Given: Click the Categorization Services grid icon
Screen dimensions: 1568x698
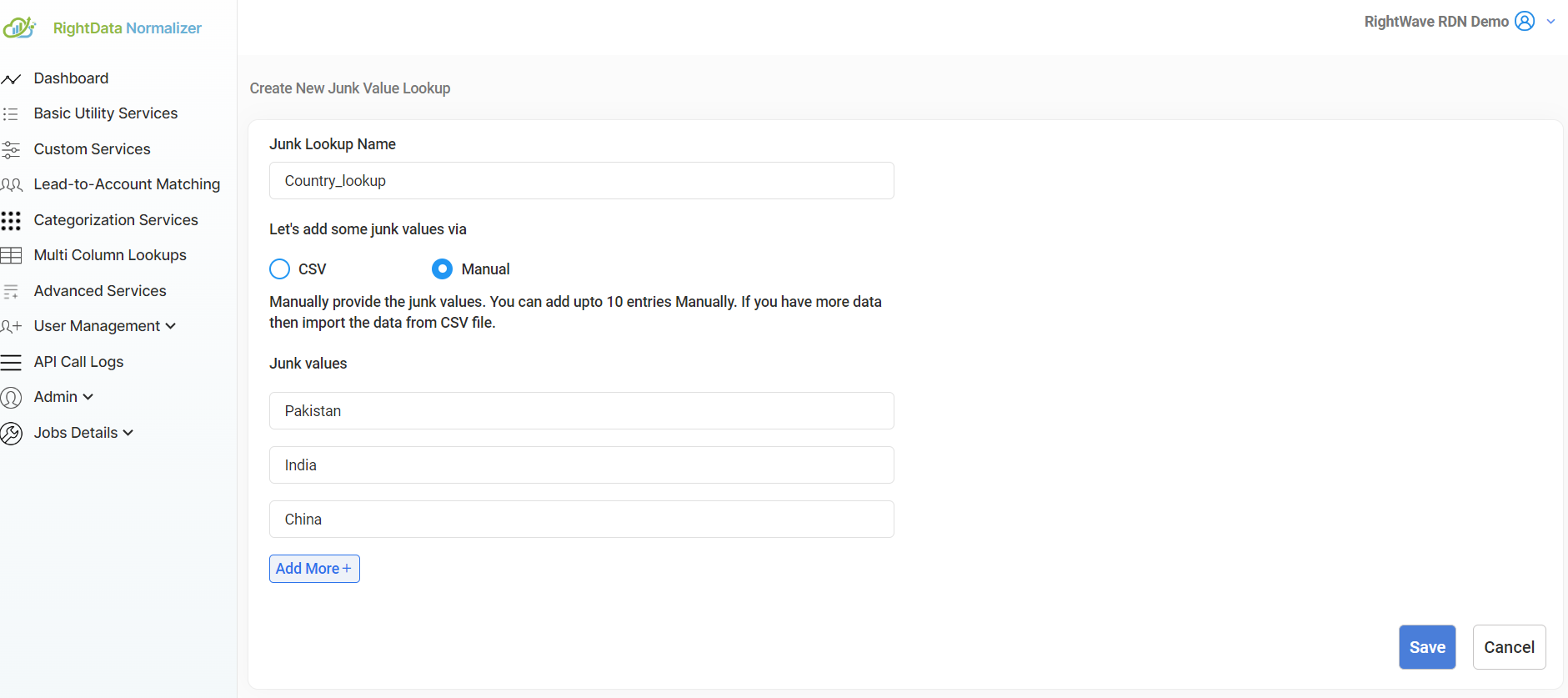Looking at the screenshot, I should [x=11, y=221].
